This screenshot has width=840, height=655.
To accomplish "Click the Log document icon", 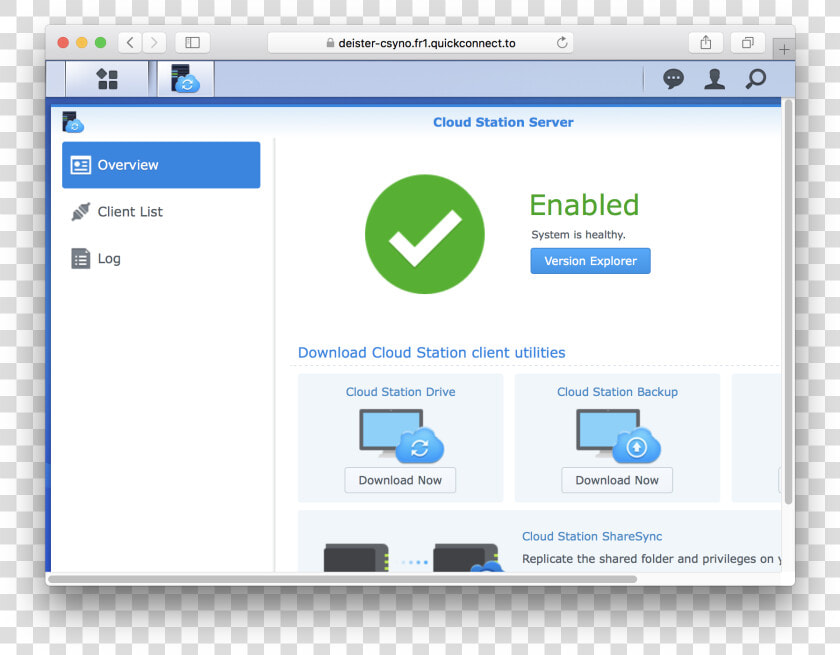I will click(80, 258).
